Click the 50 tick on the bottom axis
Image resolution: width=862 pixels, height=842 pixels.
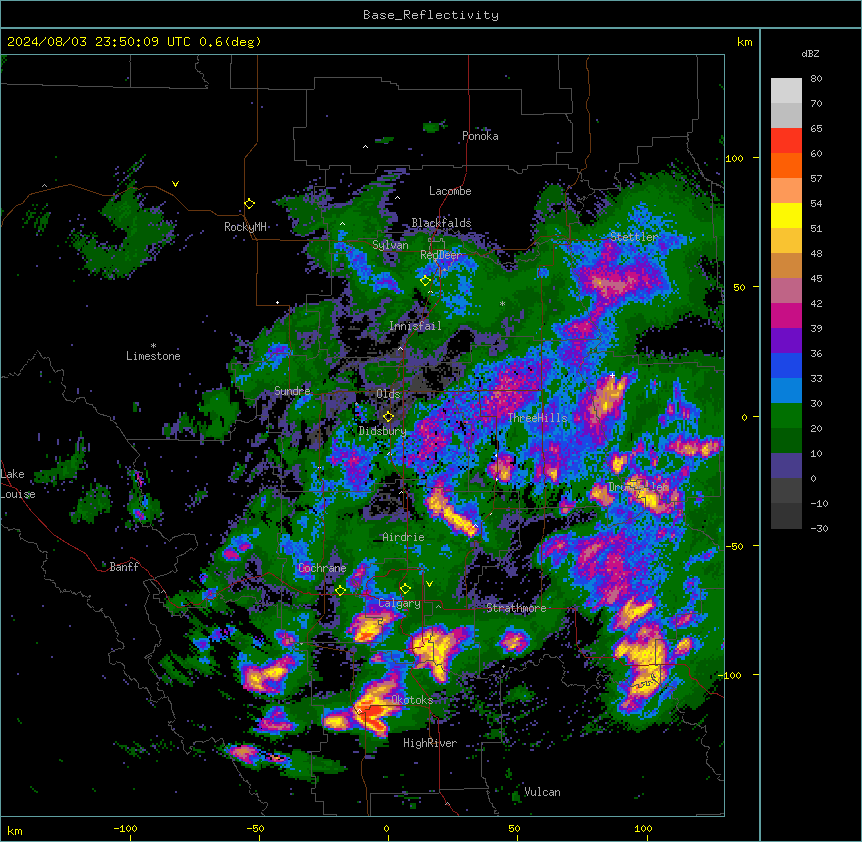click(x=514, y=828)
